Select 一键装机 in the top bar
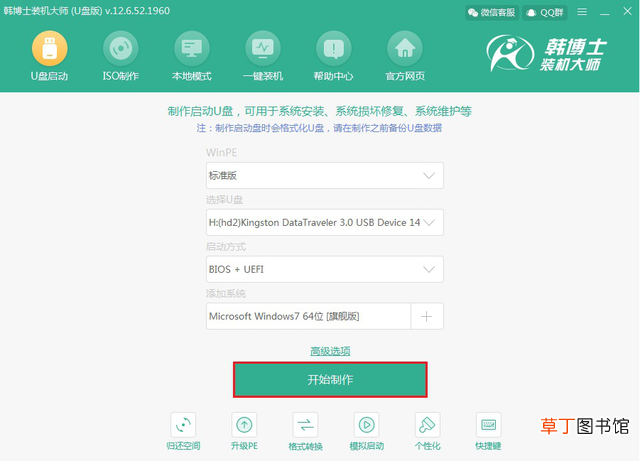Screen dimensions: 640x461 coord(263,56)
